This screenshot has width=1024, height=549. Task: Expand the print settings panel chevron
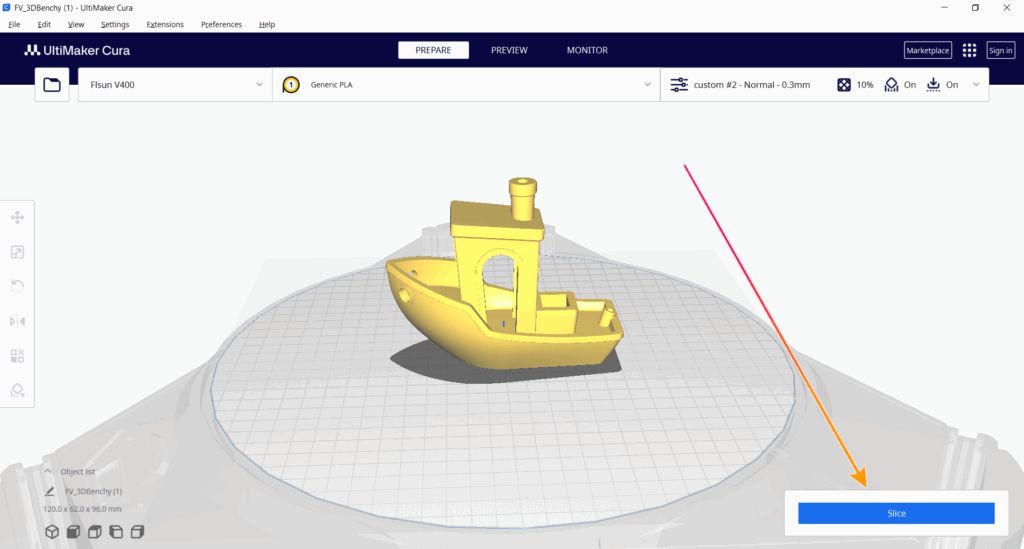[976, 85]
